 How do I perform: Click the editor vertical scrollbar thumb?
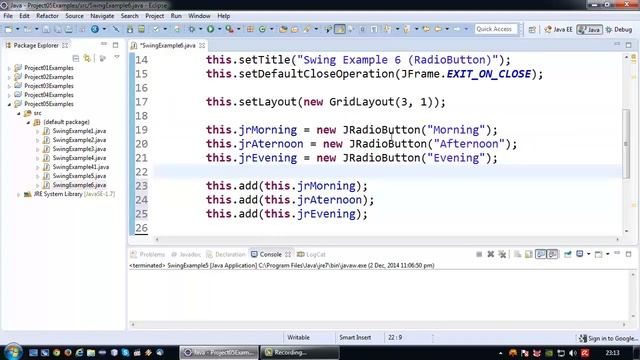(626, 144)
